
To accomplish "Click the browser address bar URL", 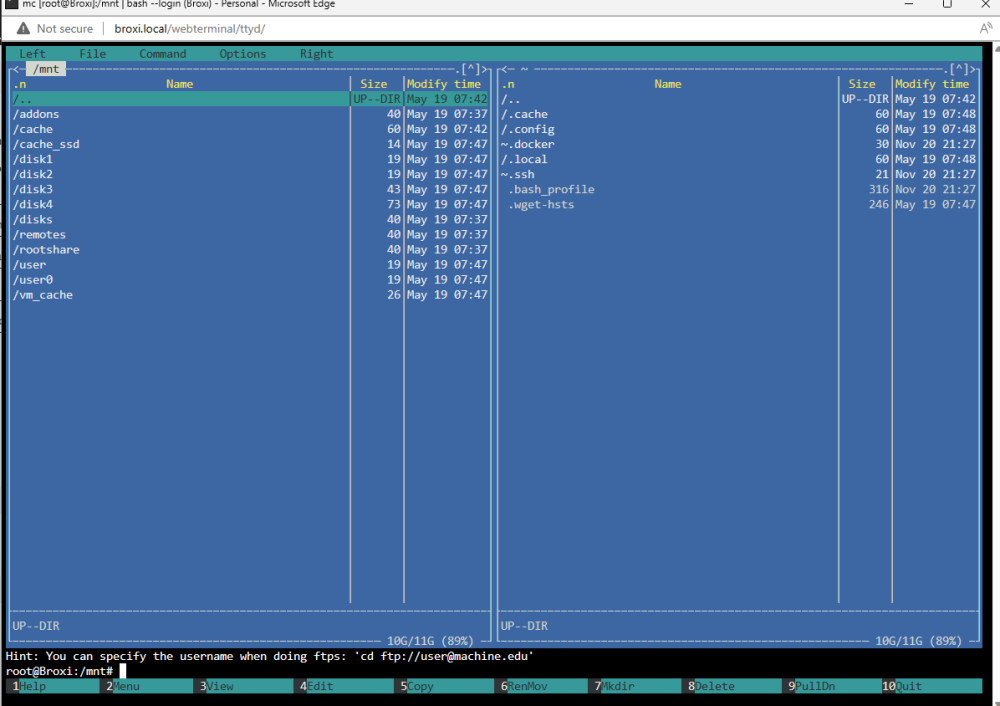I will tap(189, 29).
